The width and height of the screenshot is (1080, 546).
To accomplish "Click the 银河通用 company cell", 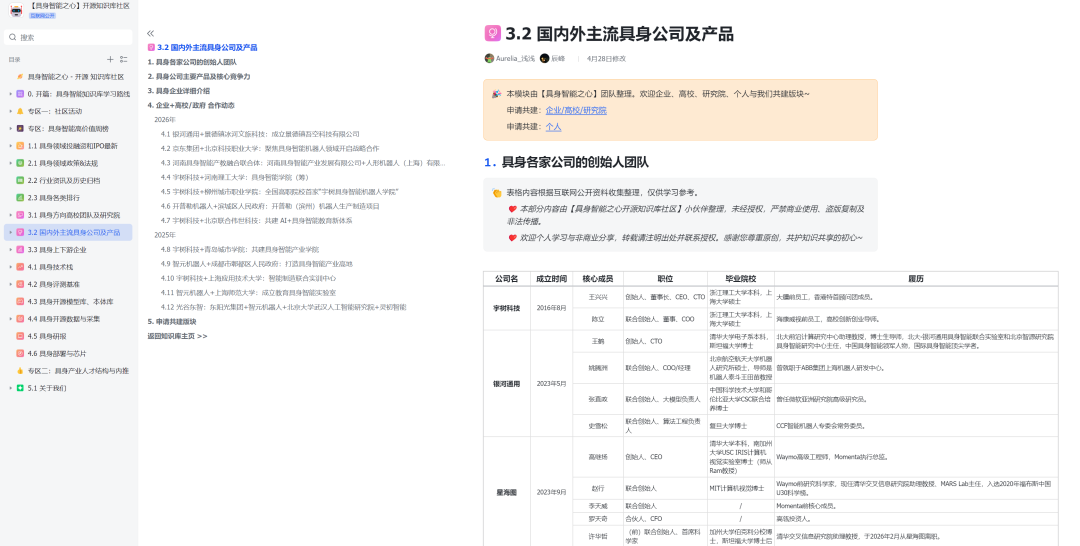I will coord(506,384).
